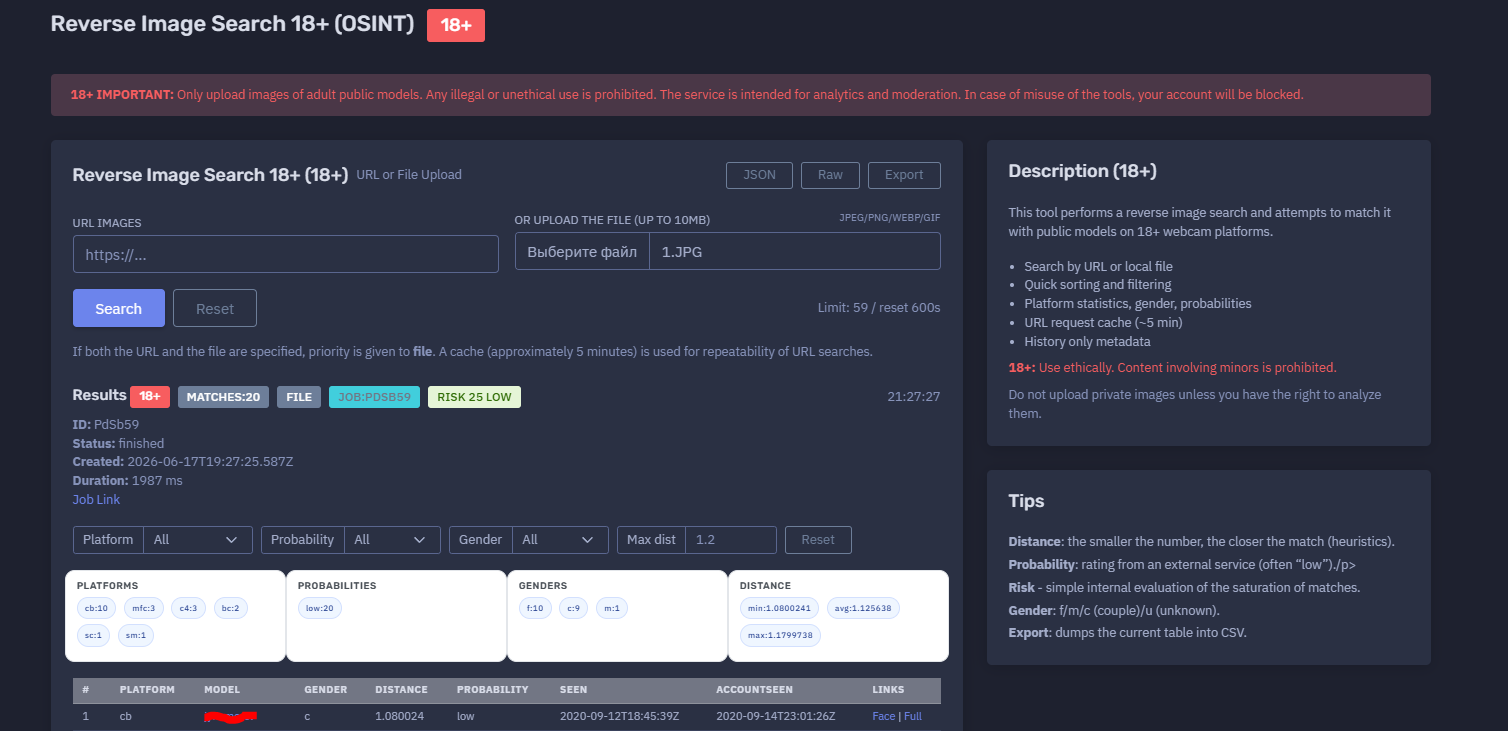
Task: Open the Job Link
Action: click(x=96, y=499)
